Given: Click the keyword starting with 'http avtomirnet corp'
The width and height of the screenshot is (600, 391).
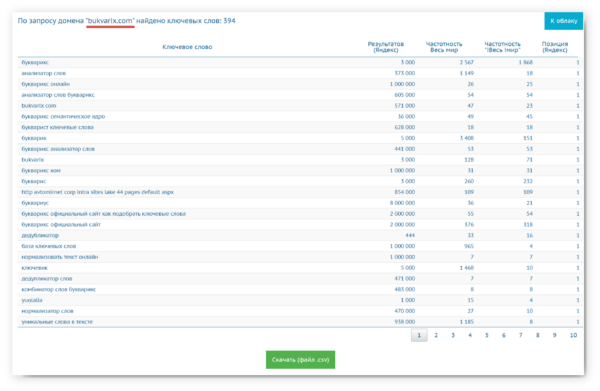Looking at the screenshot, I should 98,192.
